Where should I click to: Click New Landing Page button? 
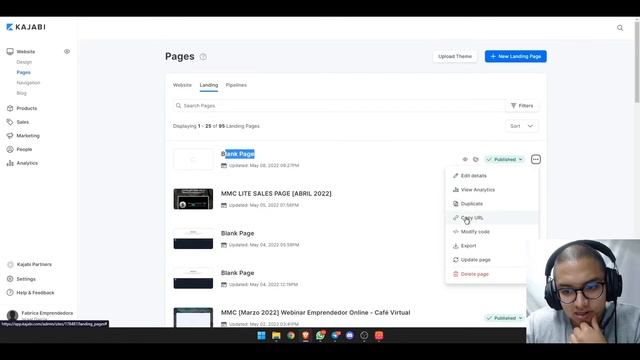pyautogui.click(x=516, y=56)
